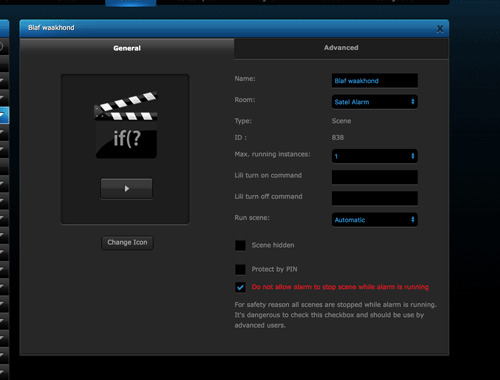Switch to the General tab
Image resolution: width=500 pixels, height=380 pixels.
[x=127, y=48]
